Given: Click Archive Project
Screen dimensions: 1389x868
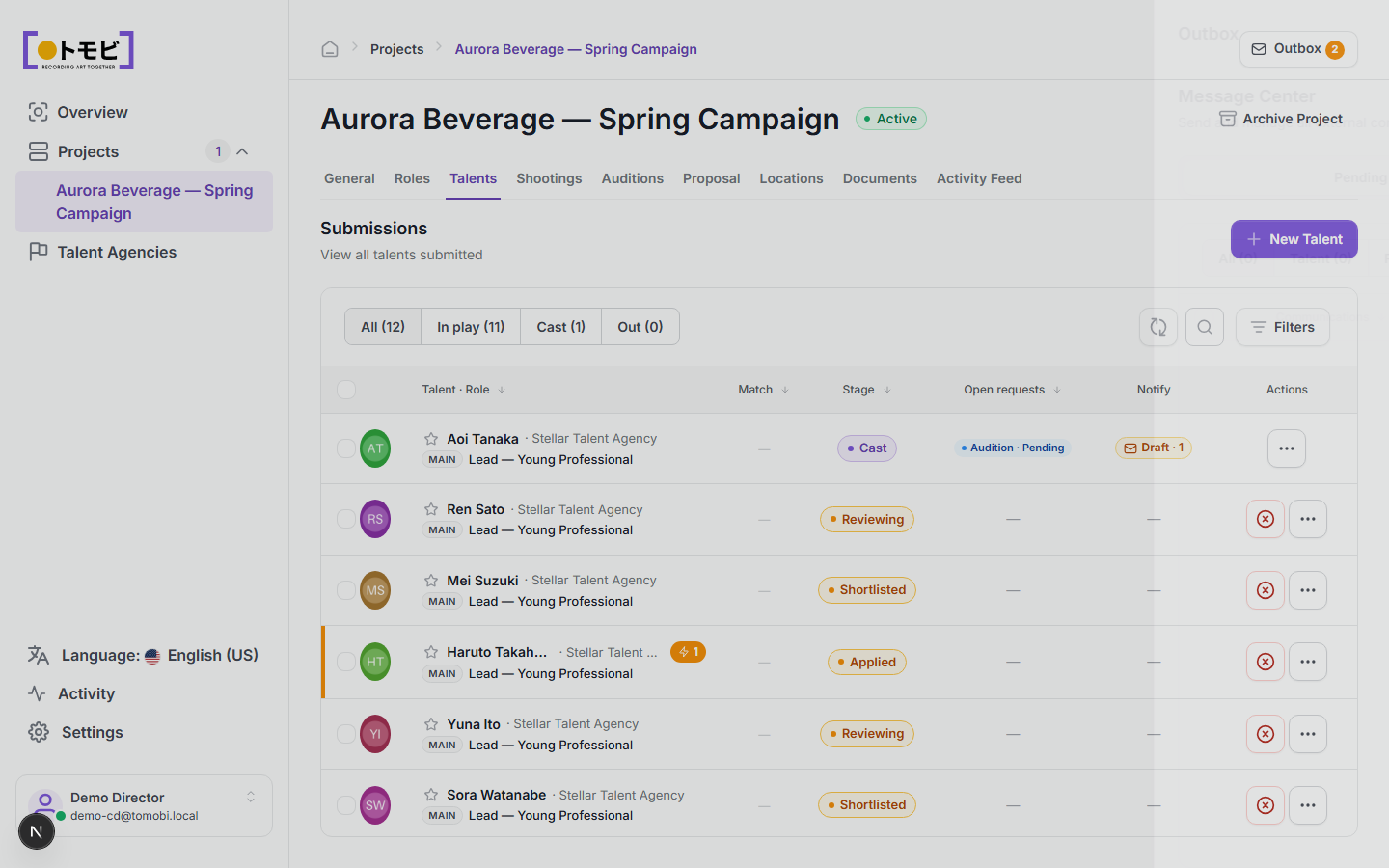Looking at the screenshot, I should tap(1281, 119).
